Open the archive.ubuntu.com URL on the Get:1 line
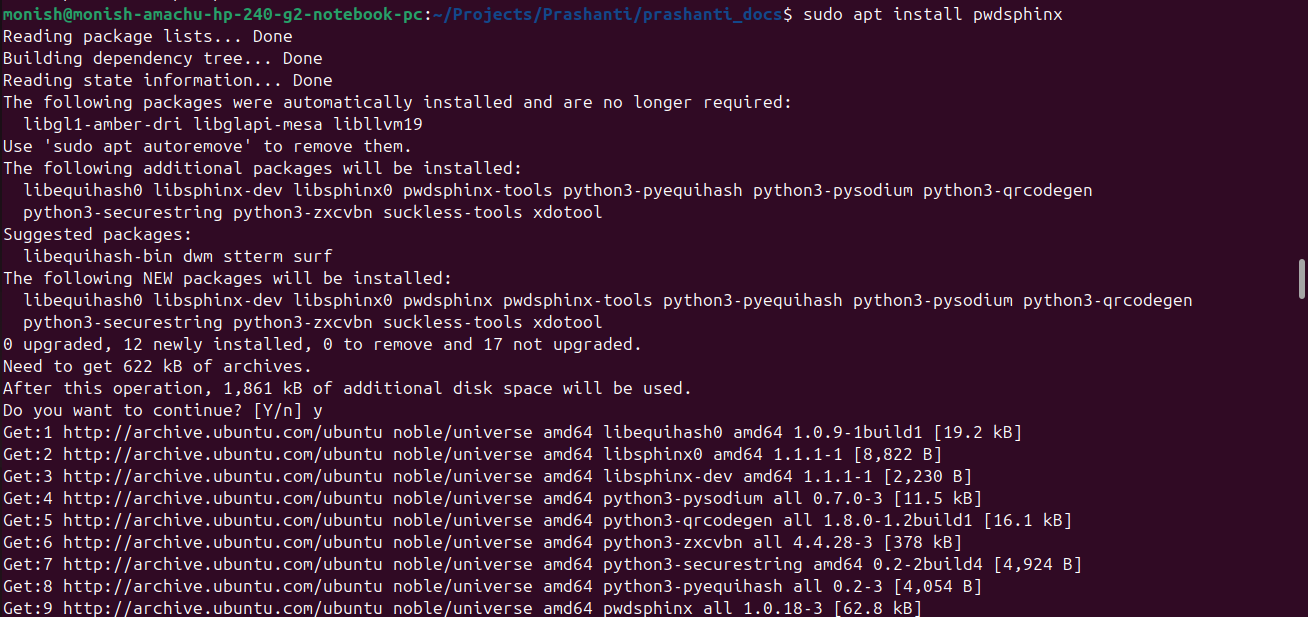The width and height of the screenshot is (1308, 617). coord(222,432)
